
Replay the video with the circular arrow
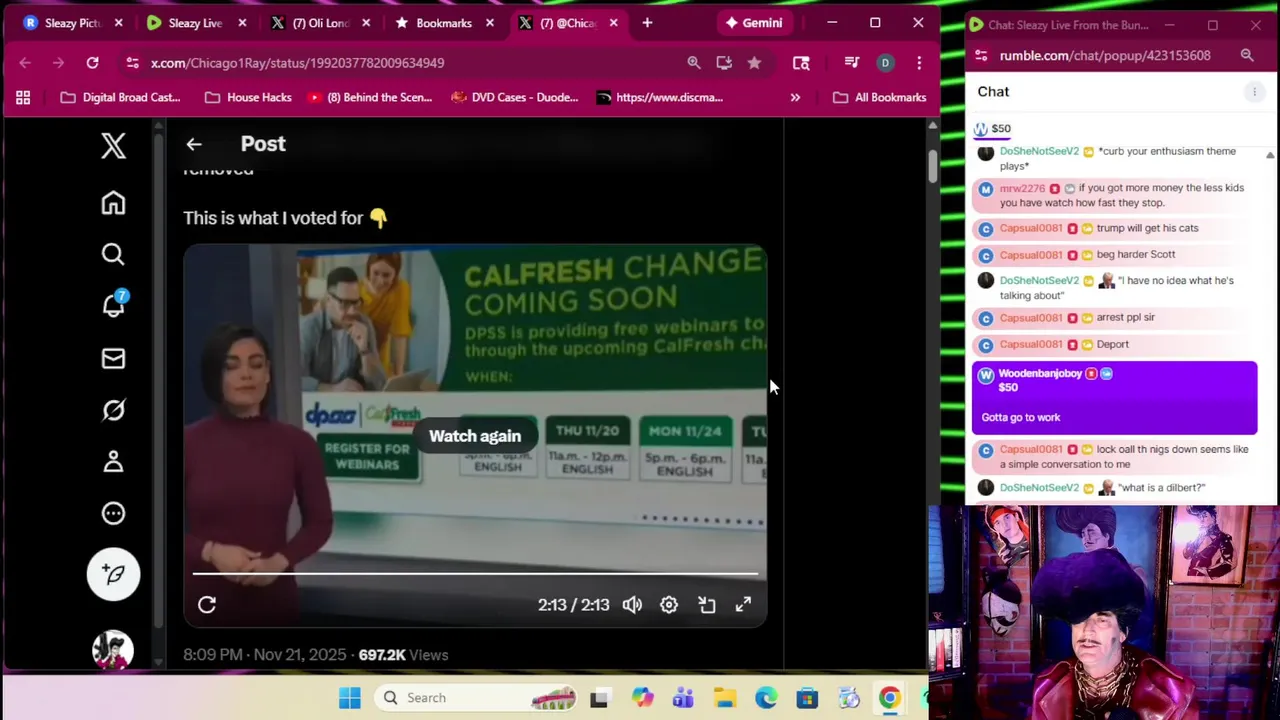(207, 605)
